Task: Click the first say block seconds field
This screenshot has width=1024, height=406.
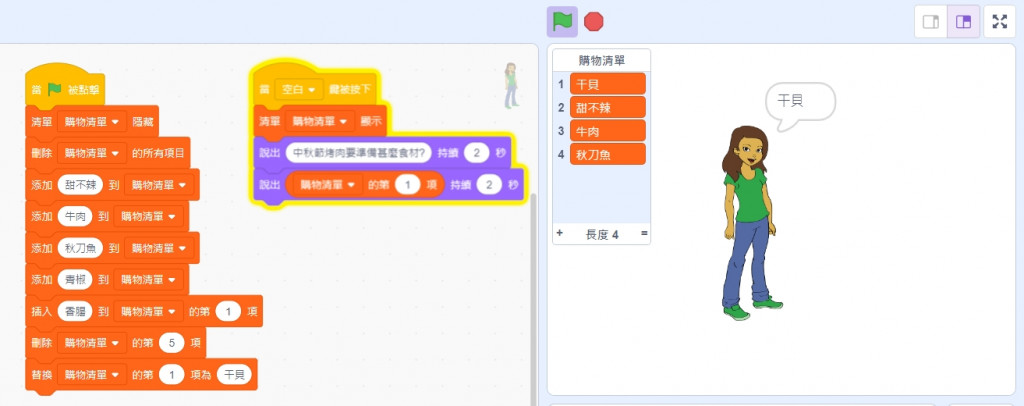Action: [477, 153]
